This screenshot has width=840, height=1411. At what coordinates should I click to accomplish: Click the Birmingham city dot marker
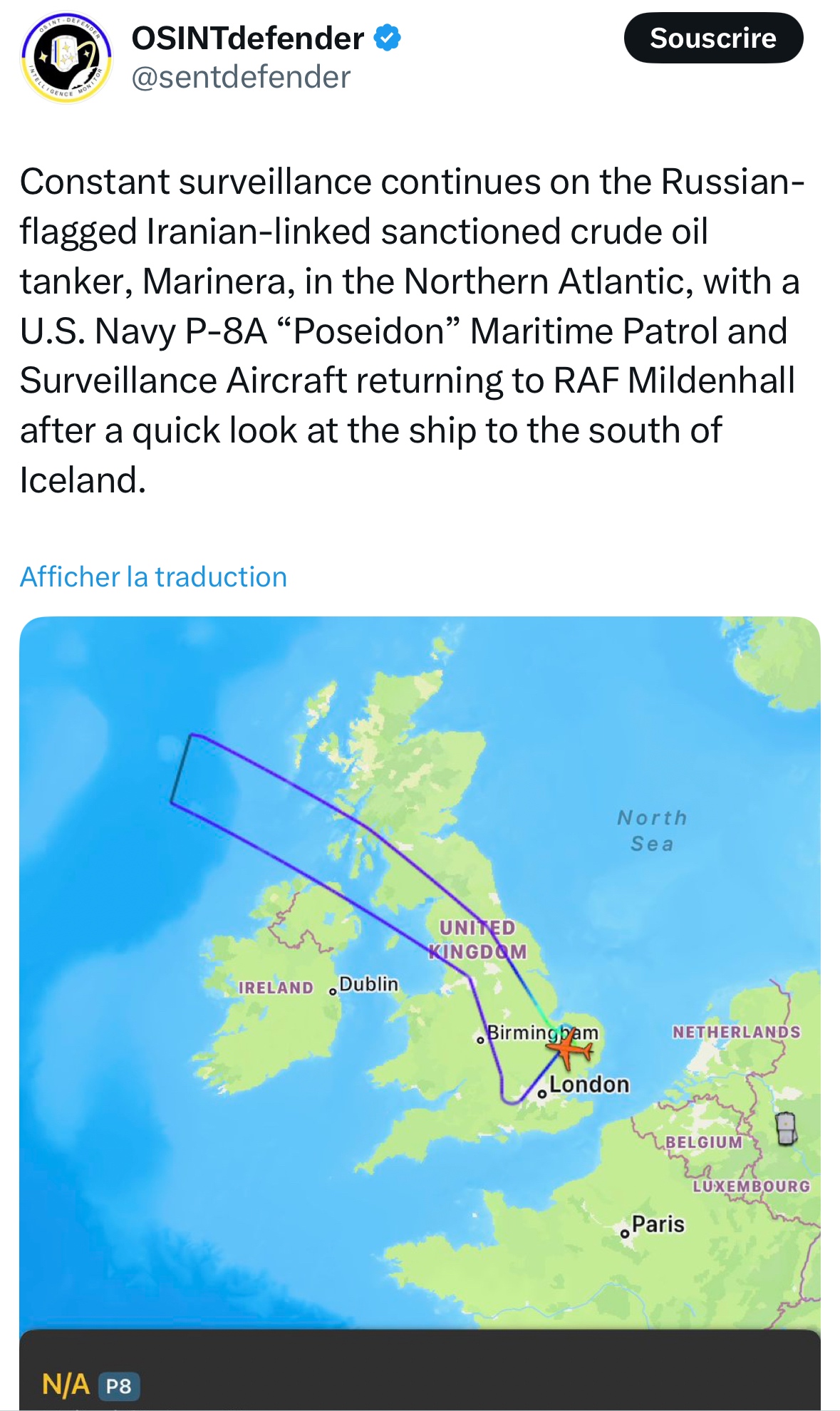click(x=481, y=1040)
